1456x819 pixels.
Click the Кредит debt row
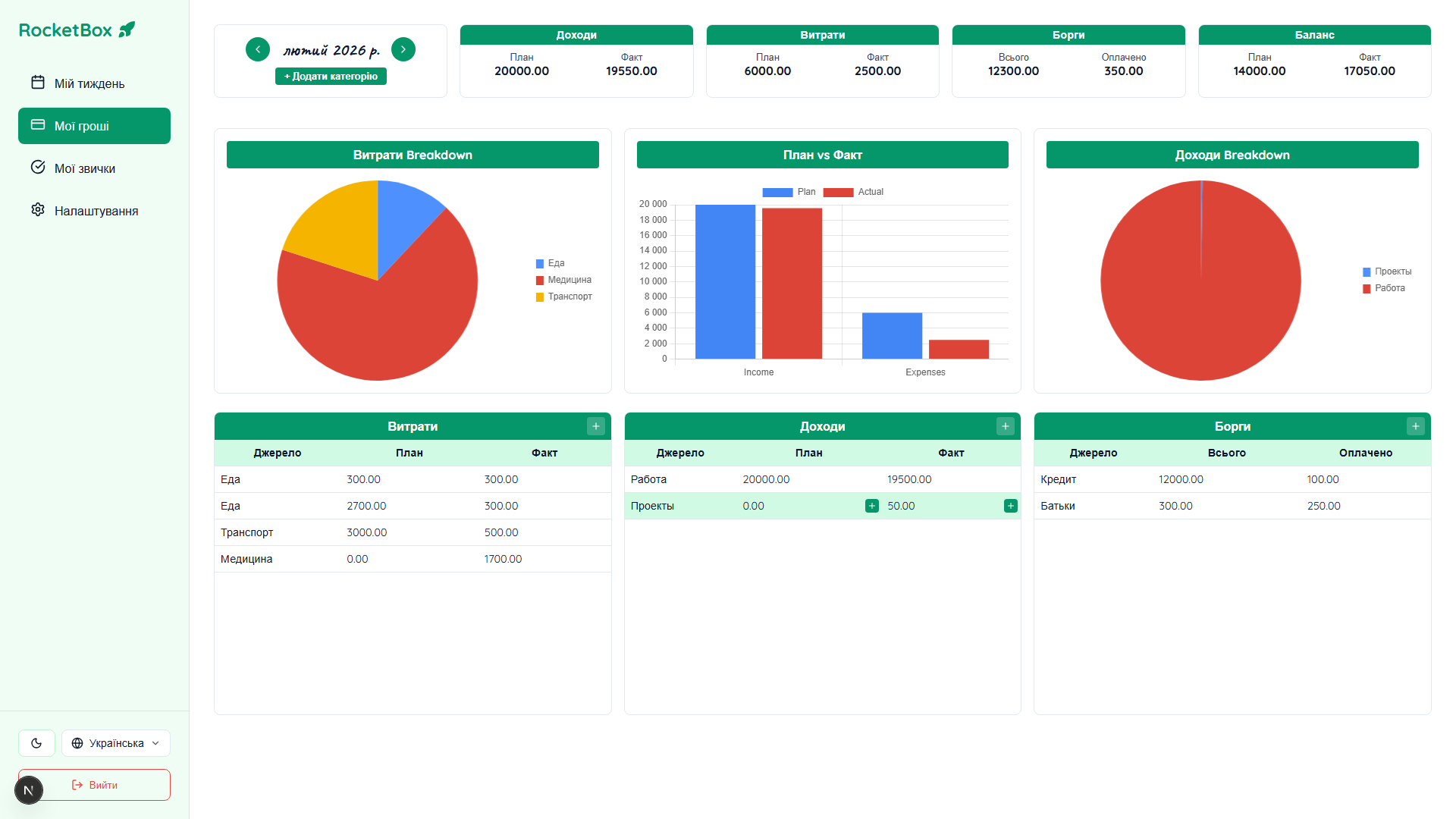[1232, 479]
